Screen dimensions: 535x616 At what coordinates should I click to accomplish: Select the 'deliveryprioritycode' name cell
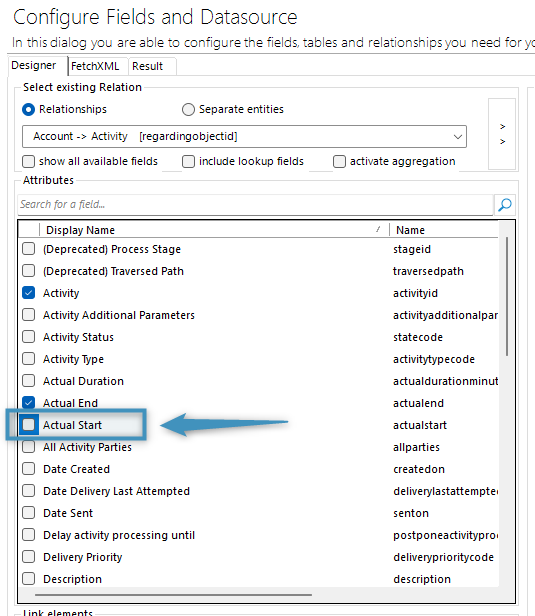pos(443,557)
